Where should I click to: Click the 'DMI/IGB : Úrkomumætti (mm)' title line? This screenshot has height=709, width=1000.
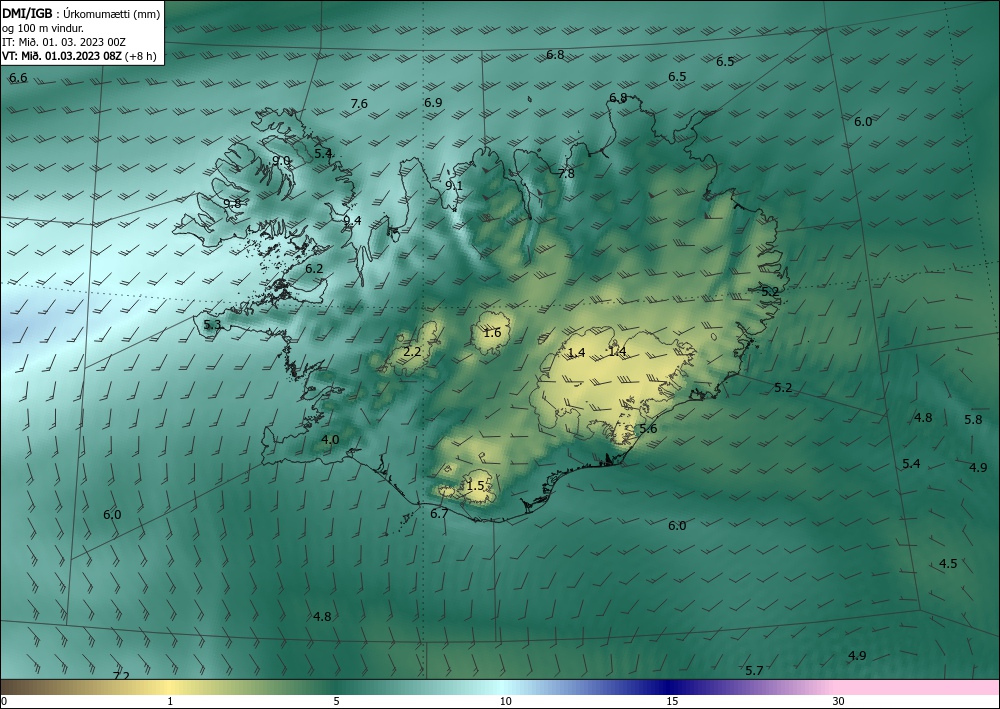click(x=81, y=12)
